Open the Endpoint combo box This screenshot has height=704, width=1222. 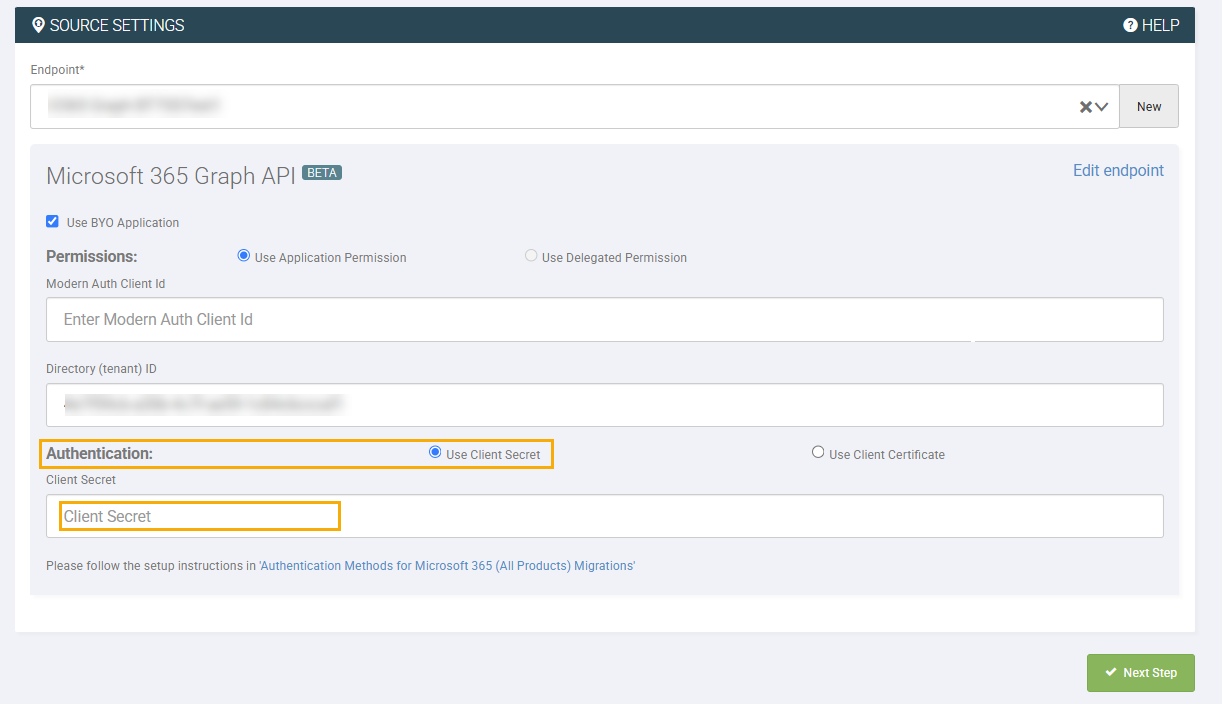click(x=574, y=106)
